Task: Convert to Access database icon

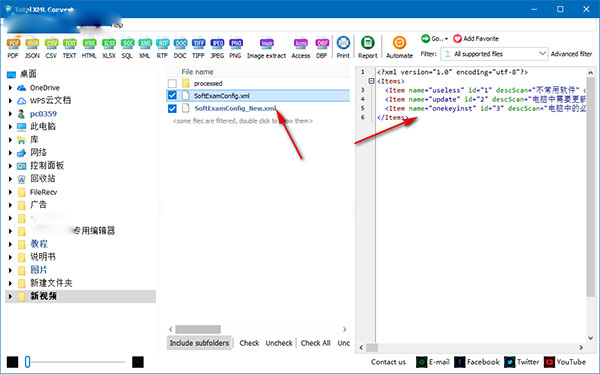Action: pos(301,48)
